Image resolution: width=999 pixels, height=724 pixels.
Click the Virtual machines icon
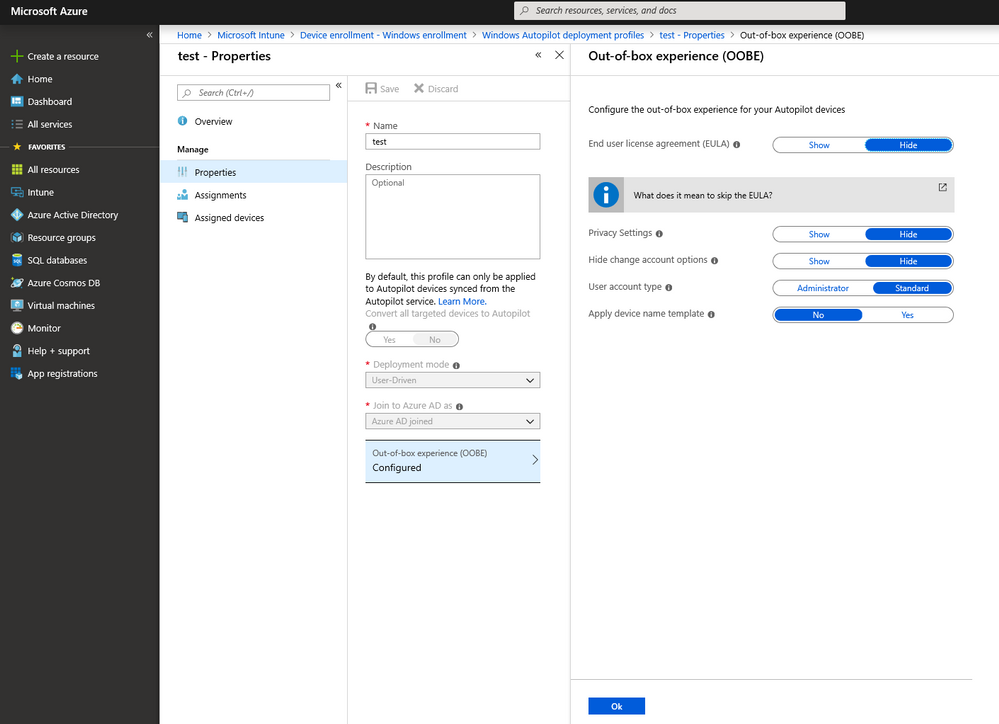[17, 305]
